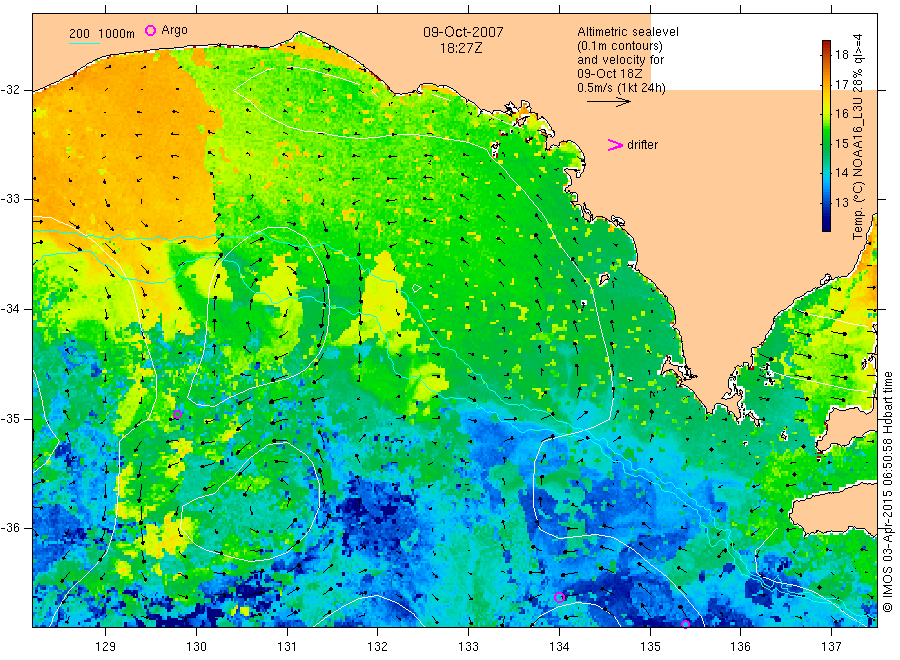Click the Argo float marker near 135.4E
Viewport: 900px width, 660px height.
pyautogui.click(x=685, y=624)
